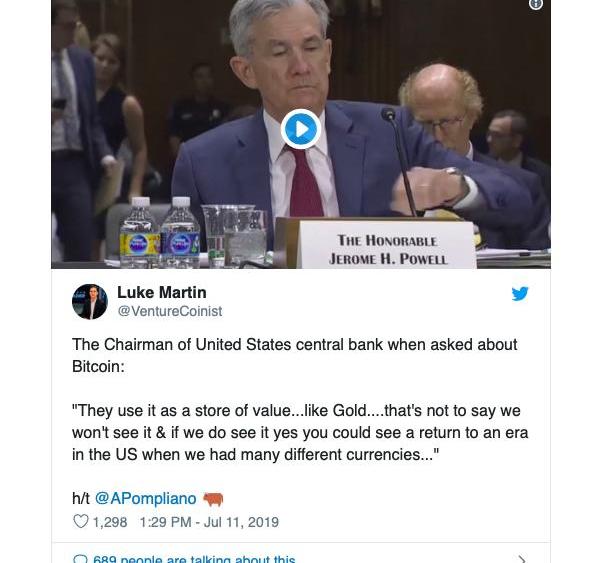Click the microphone in the video frame
Image resolution: width=597 pixels, height=563 pixels.
[399, 162]
